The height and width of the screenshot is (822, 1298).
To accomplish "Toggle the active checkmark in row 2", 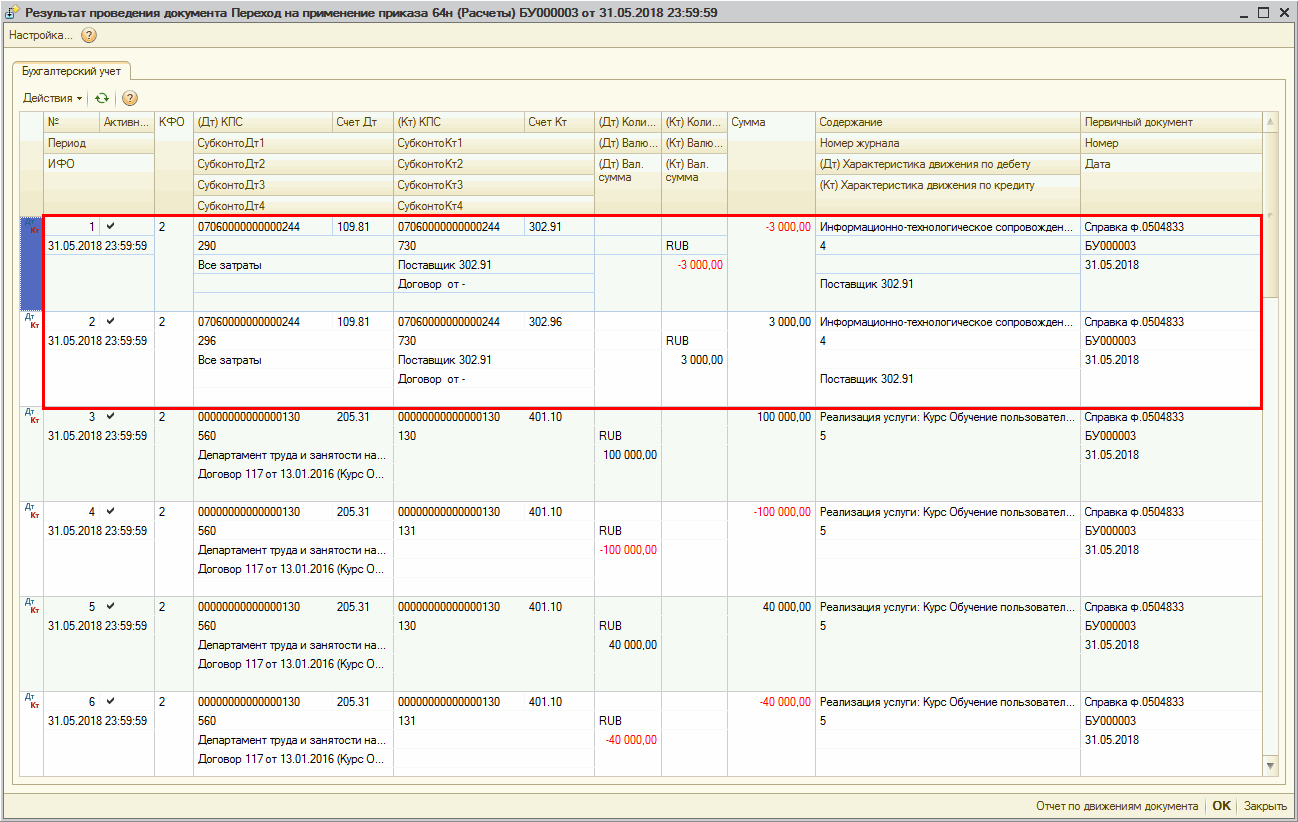I will 110,321.
